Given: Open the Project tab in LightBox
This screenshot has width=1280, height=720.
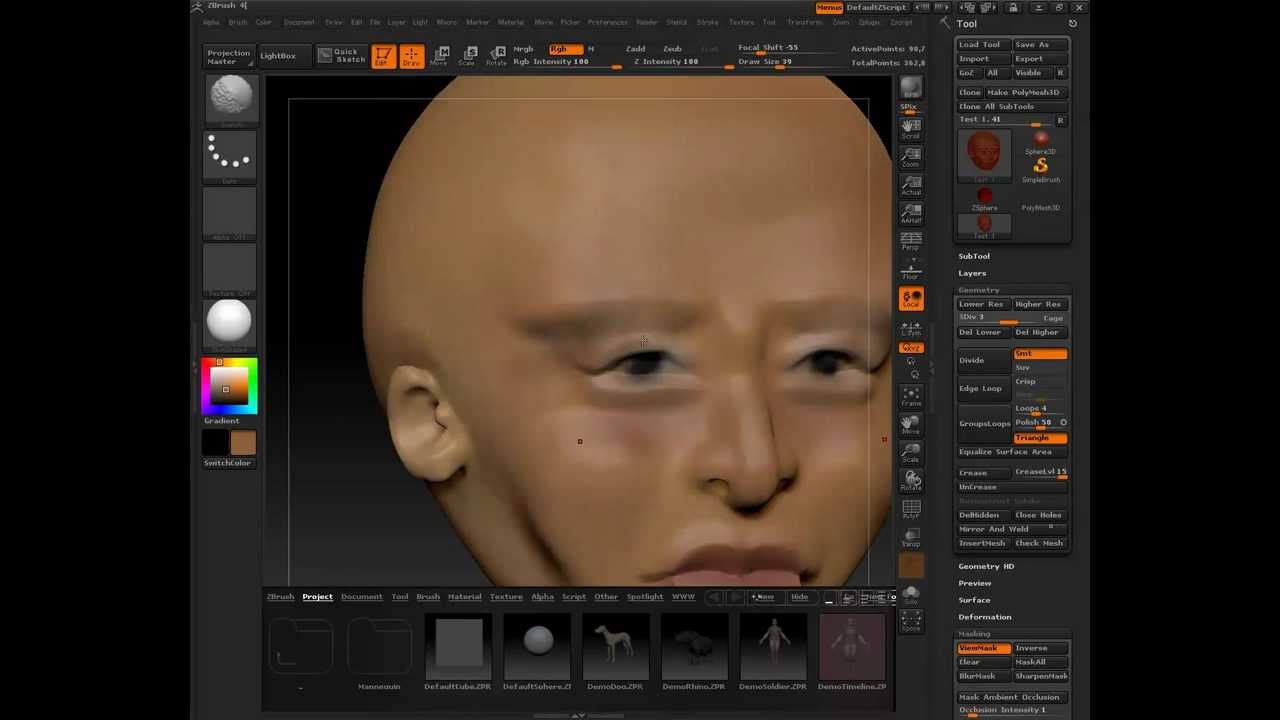Looking at the screenshot, I should 317,597.
